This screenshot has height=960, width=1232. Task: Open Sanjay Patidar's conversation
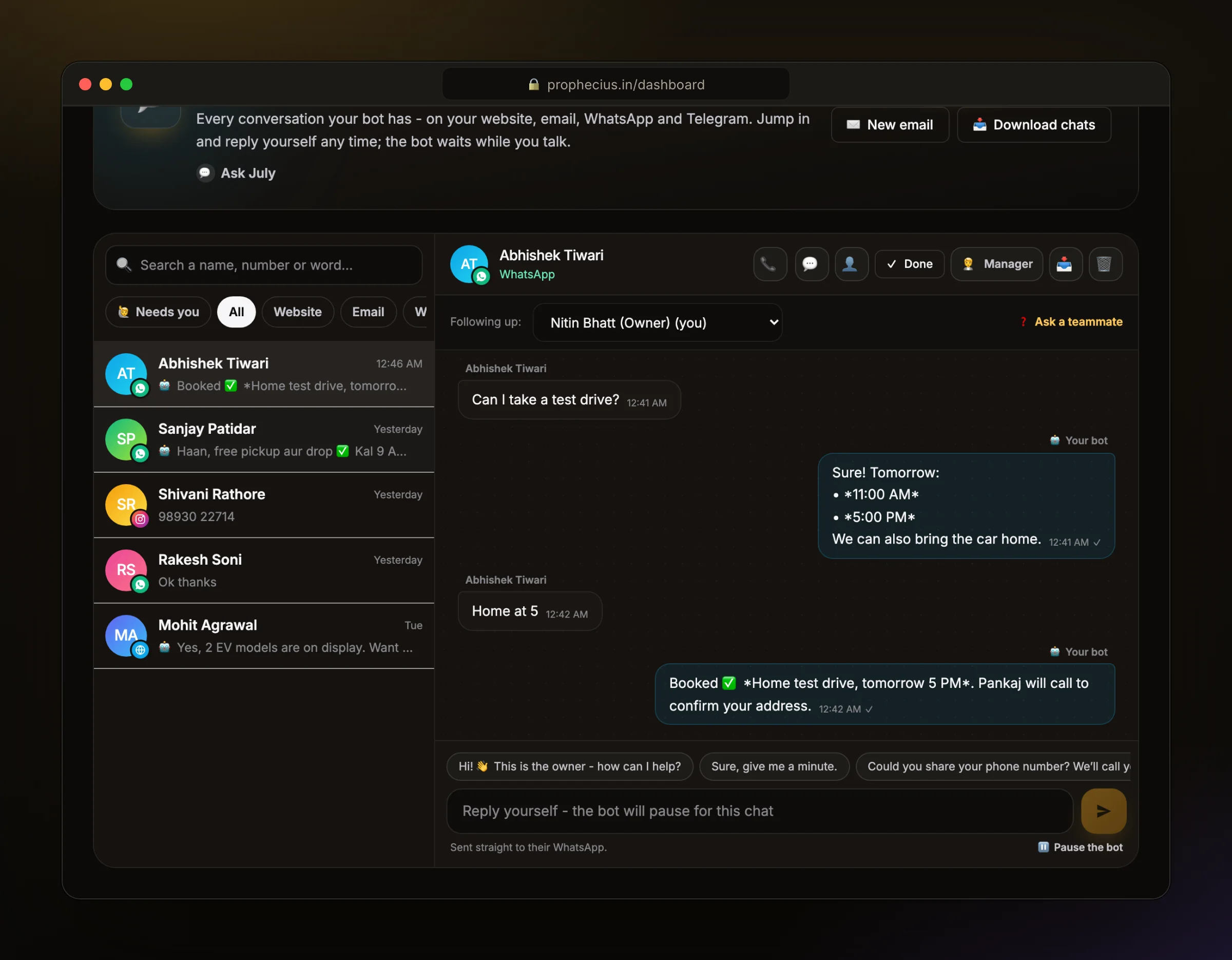click(264, 439)
